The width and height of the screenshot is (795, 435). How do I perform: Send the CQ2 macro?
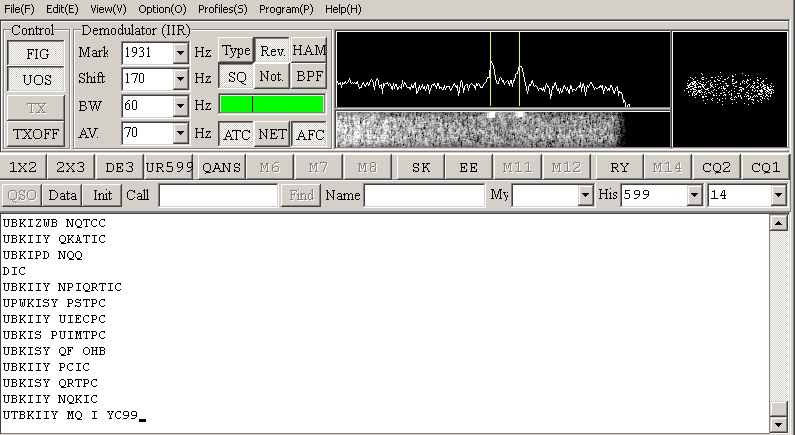(x=716, y=167)
